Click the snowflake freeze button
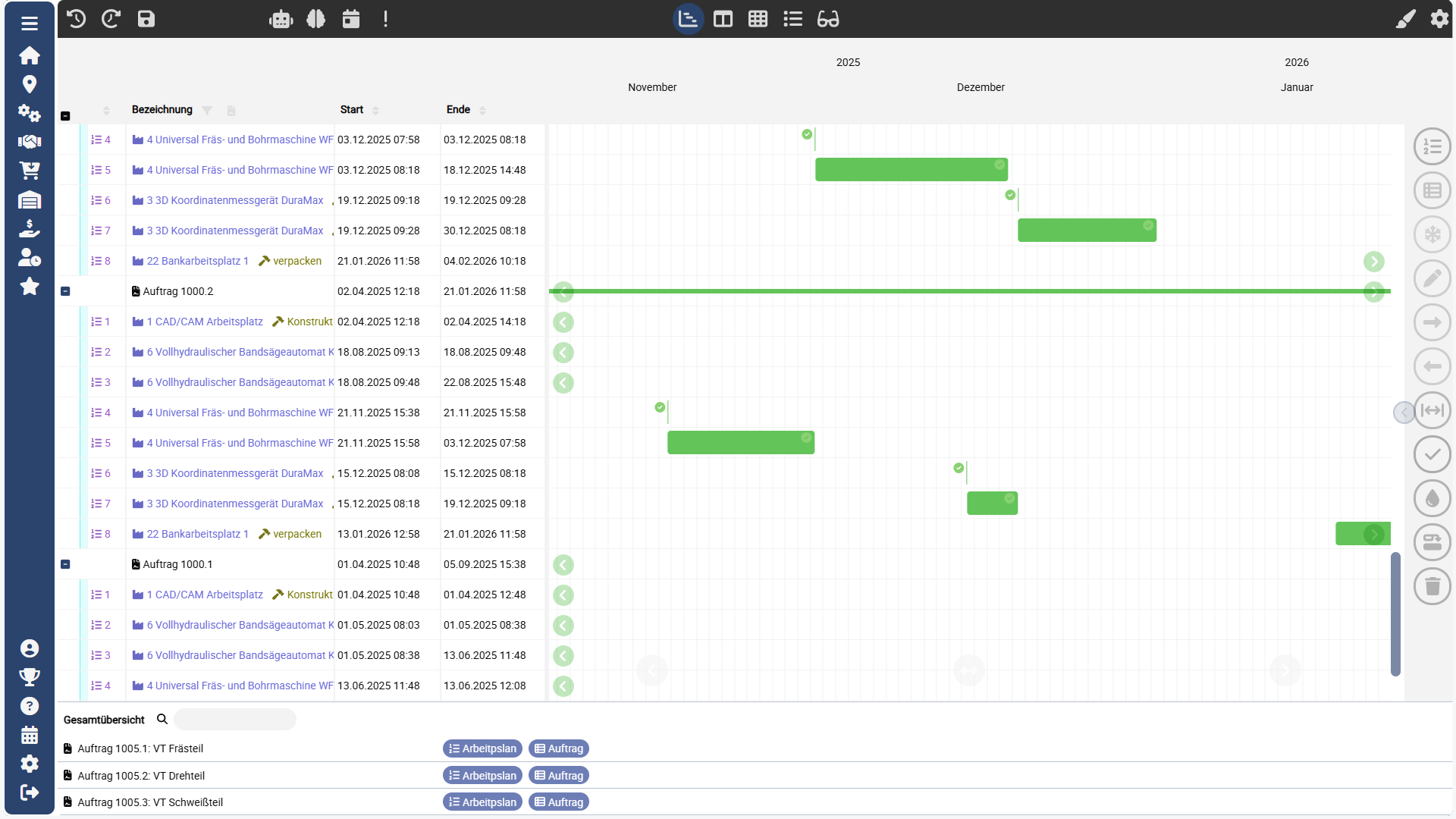The height and width of the screenshot is (819, 1456). tap(1432, 234)
